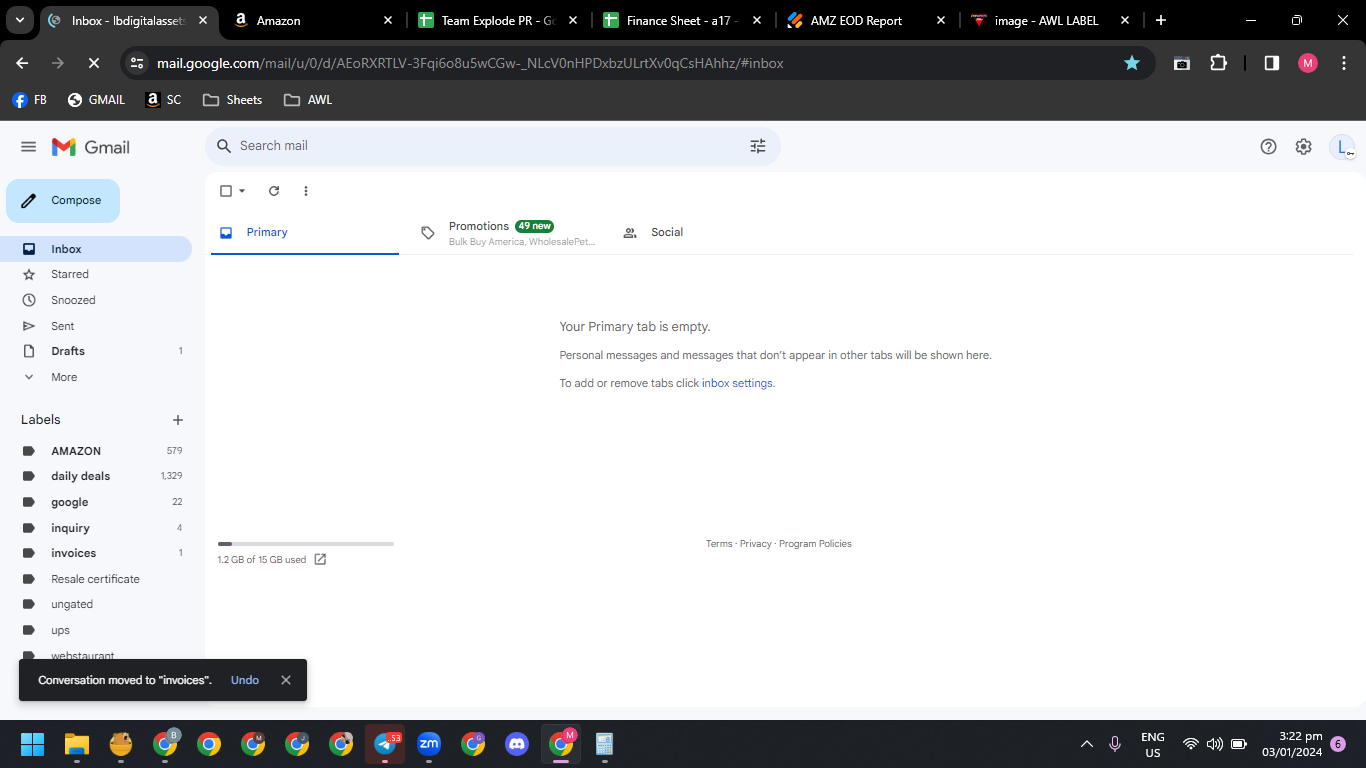View site information icon in address bar
This screenshot has width=1366, height=768.
click(x=138, y=63)
